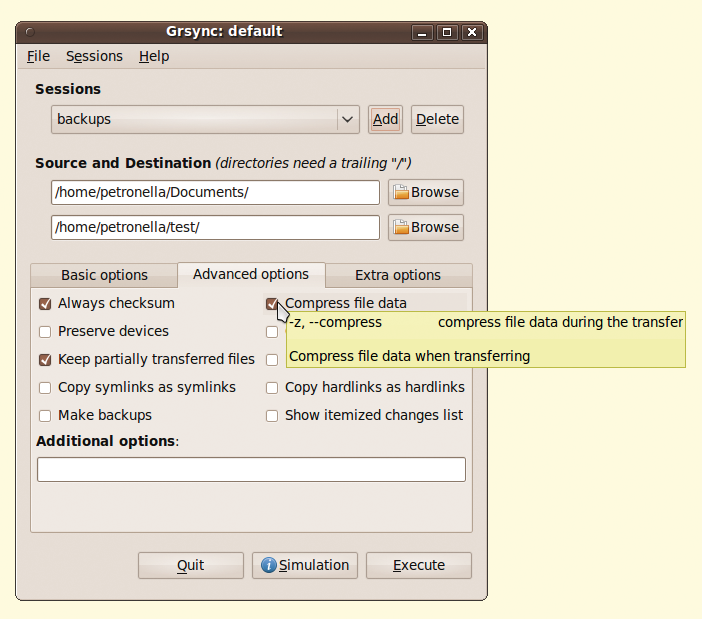Enable Preserve devices
The width and height of the screenshot is (702, 619).
45,332
